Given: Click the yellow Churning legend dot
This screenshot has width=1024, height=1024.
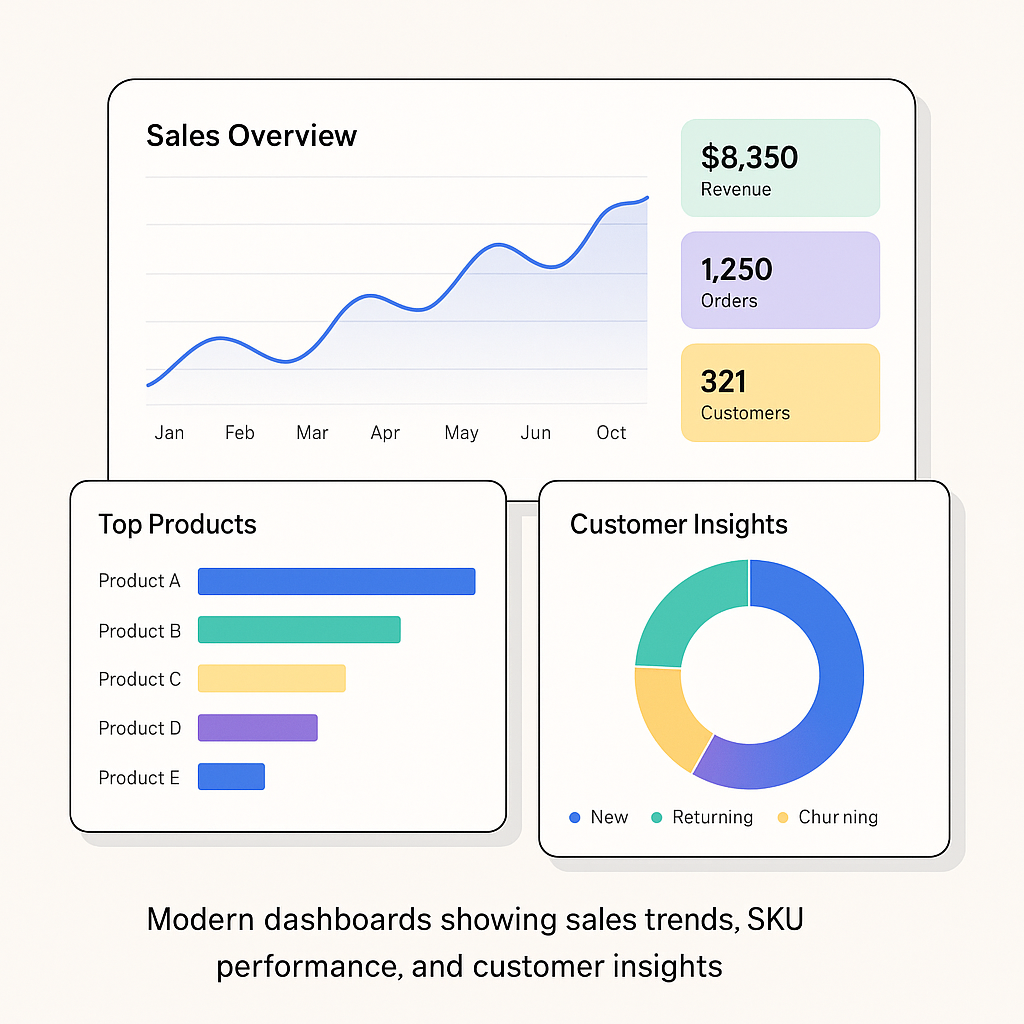Looking at the screenshot, I should 782,817.
